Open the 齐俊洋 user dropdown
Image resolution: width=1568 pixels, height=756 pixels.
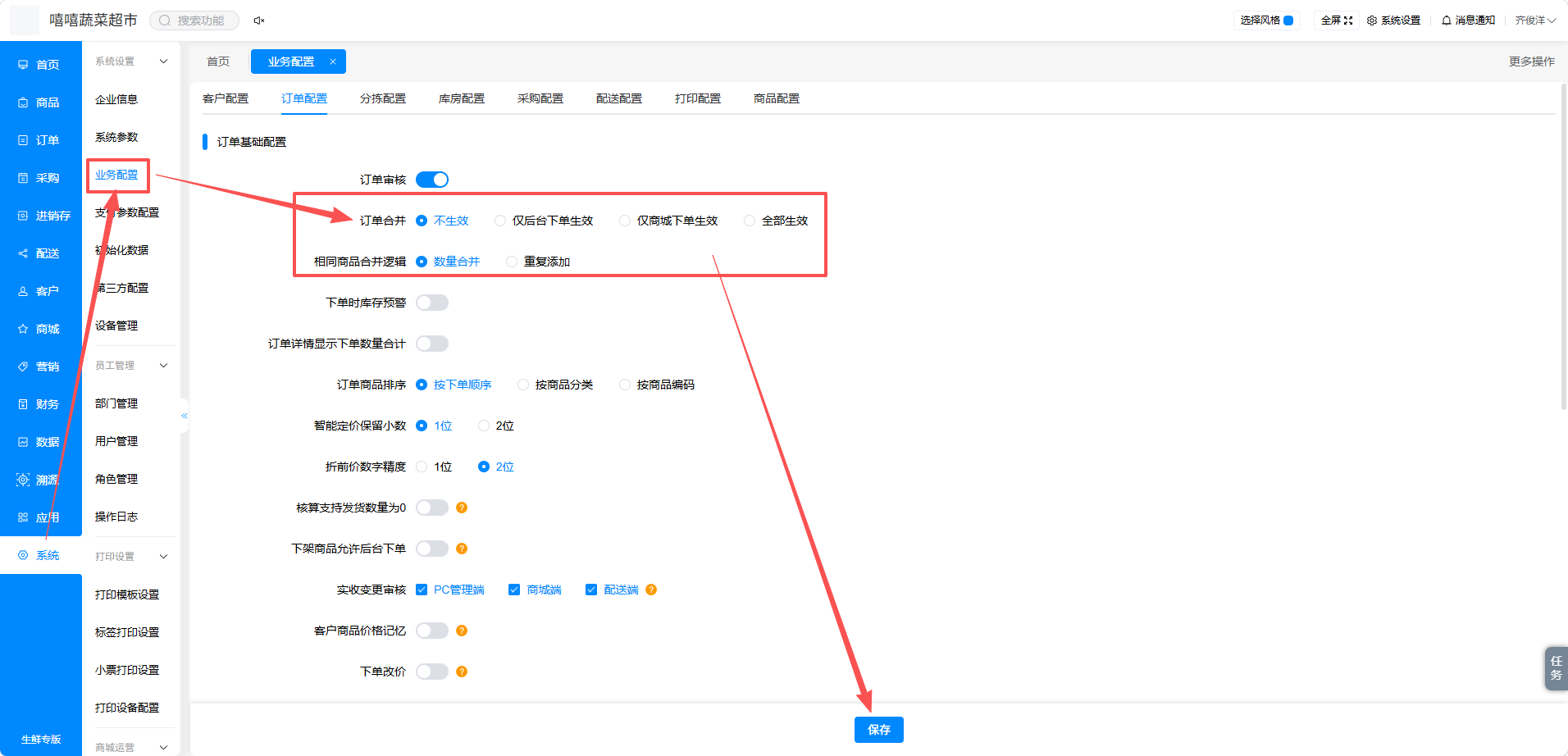tap(1535, 20)
